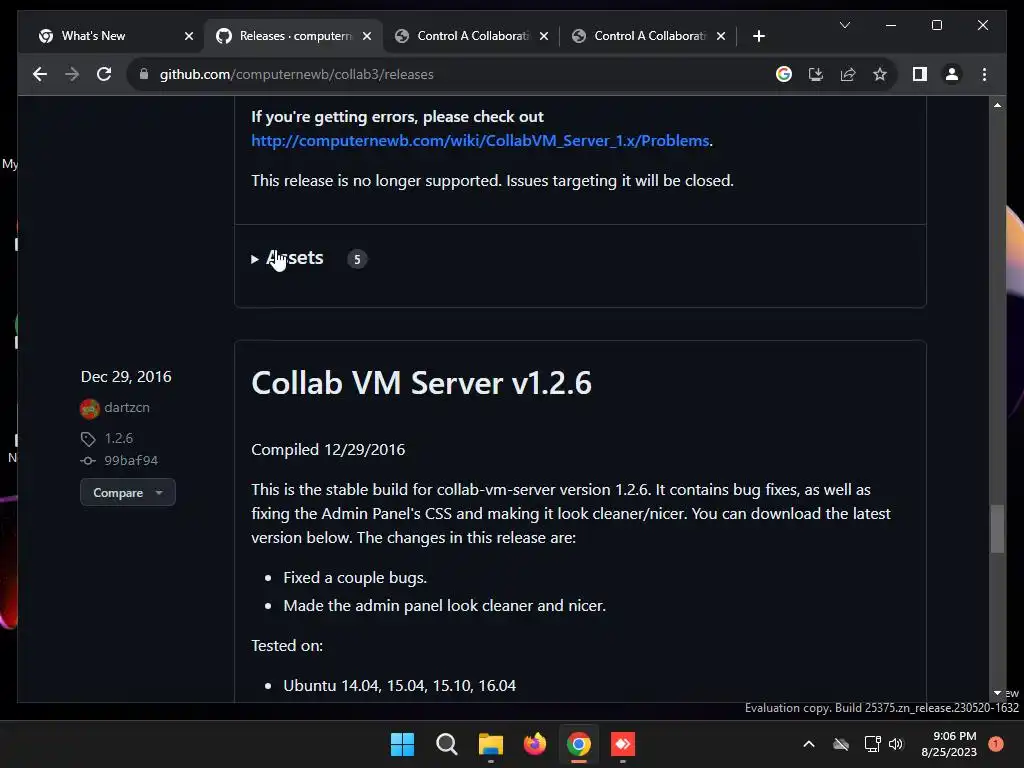Screen dimensions: 1024x768
Task: View site security lock info
Action: click(x=144, y=74)
